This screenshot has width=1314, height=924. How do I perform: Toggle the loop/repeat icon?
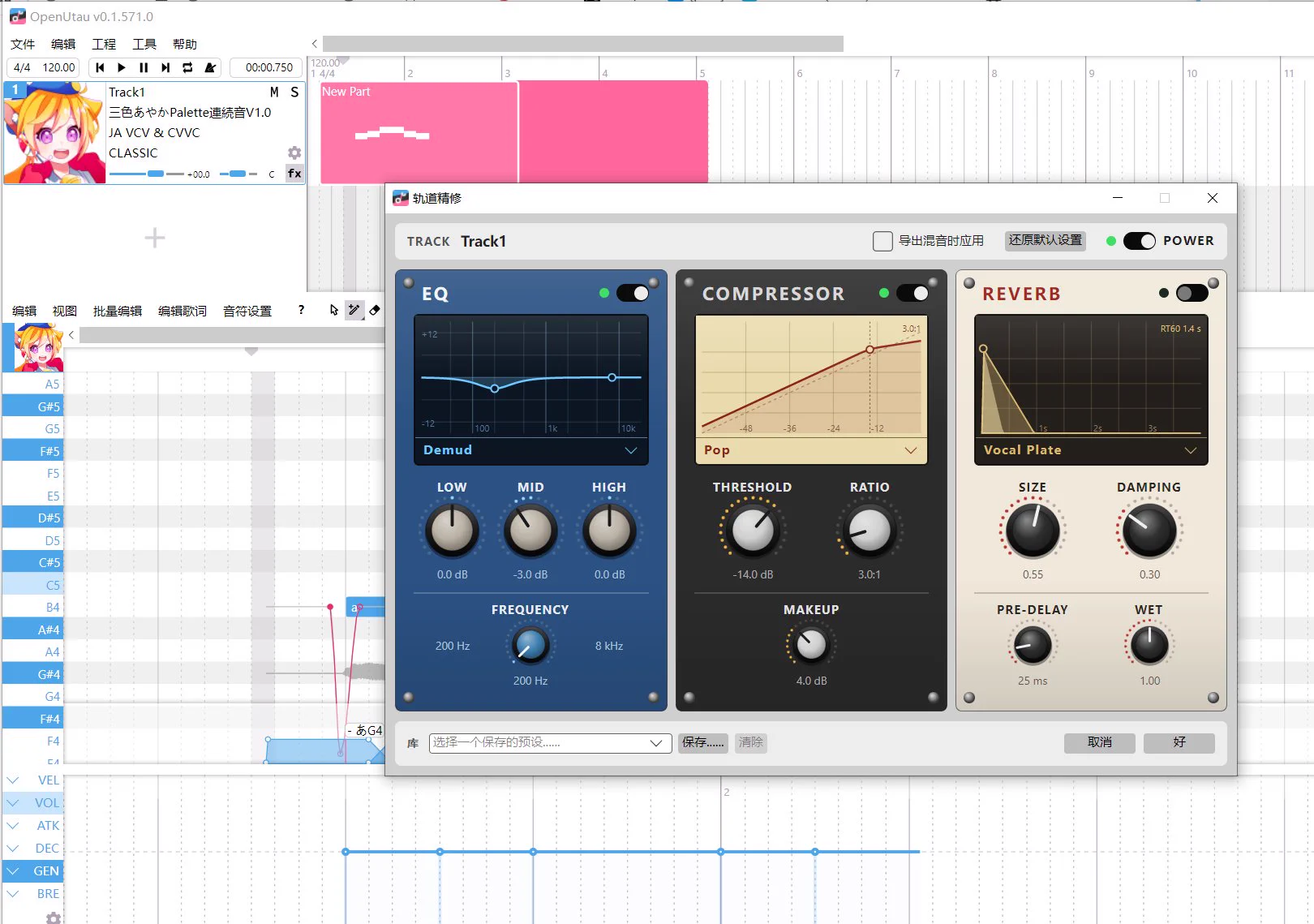point(187,67)
